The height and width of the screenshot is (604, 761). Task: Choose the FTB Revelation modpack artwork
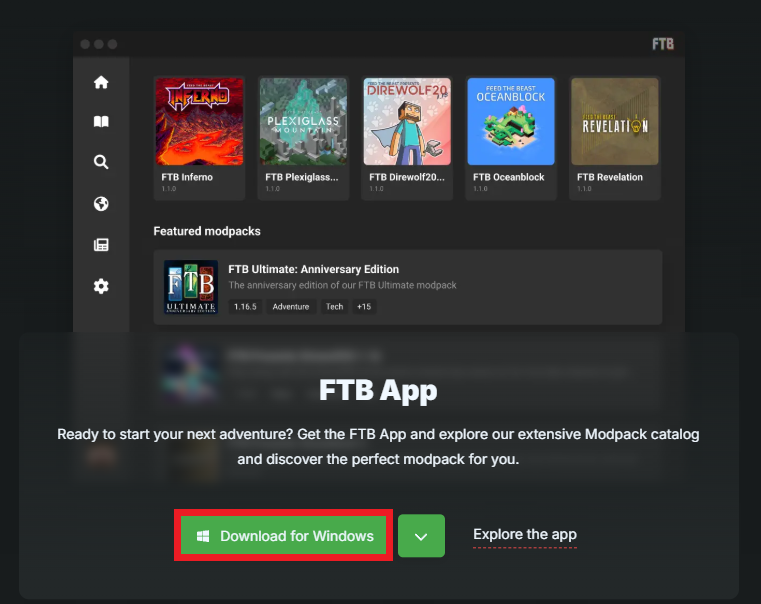pos(615,121)
